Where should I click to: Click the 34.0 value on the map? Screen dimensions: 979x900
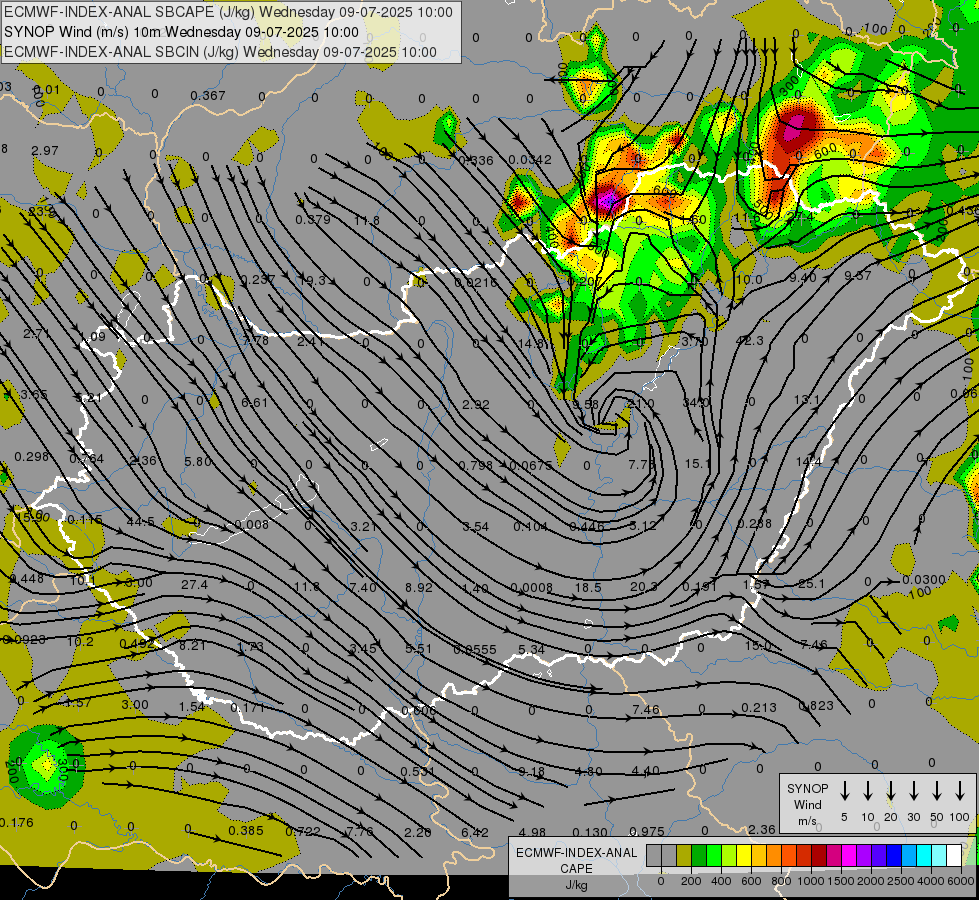point(696,402)
